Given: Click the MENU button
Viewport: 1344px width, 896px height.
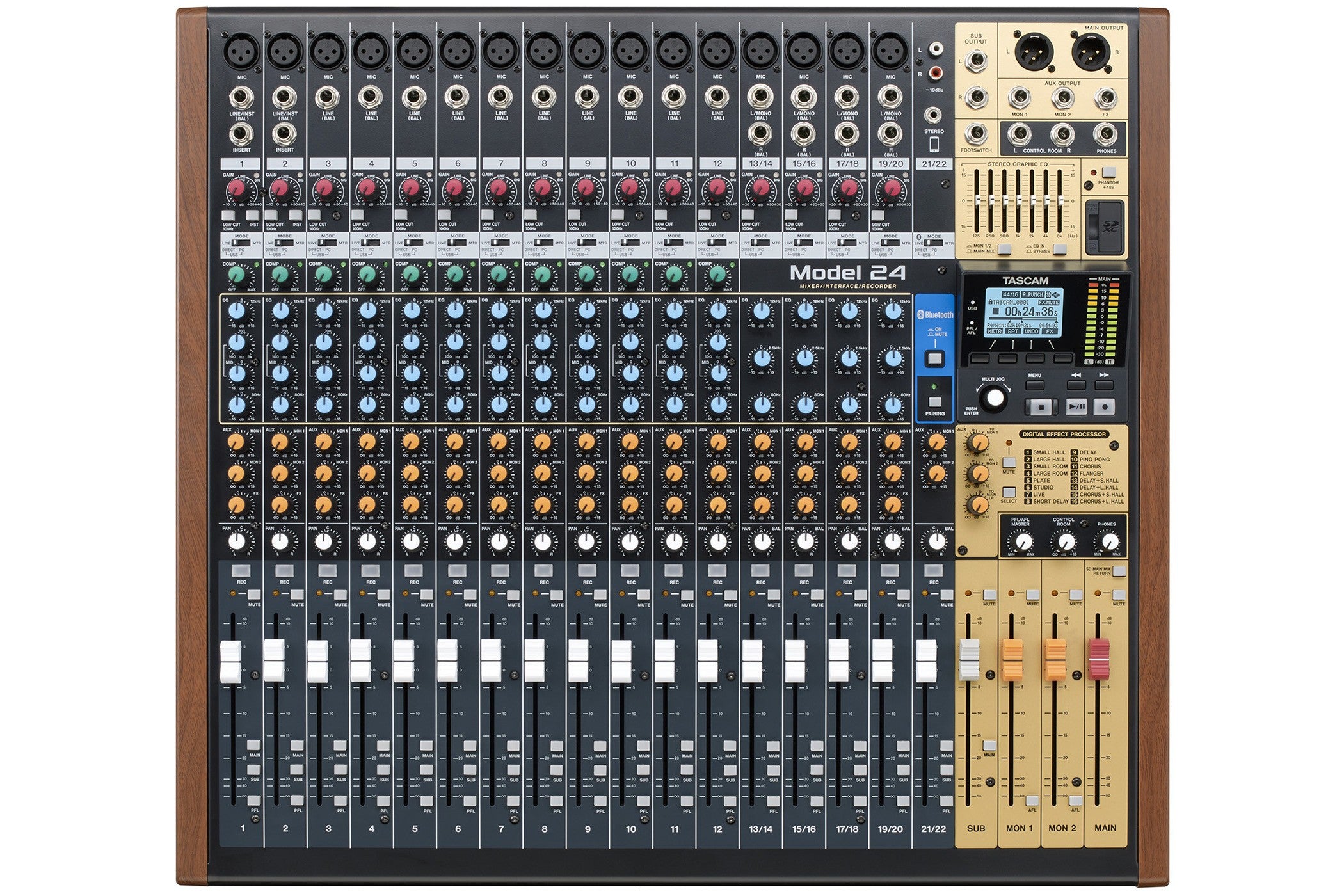Looking at the screenshot, I should coord(1034,385).
